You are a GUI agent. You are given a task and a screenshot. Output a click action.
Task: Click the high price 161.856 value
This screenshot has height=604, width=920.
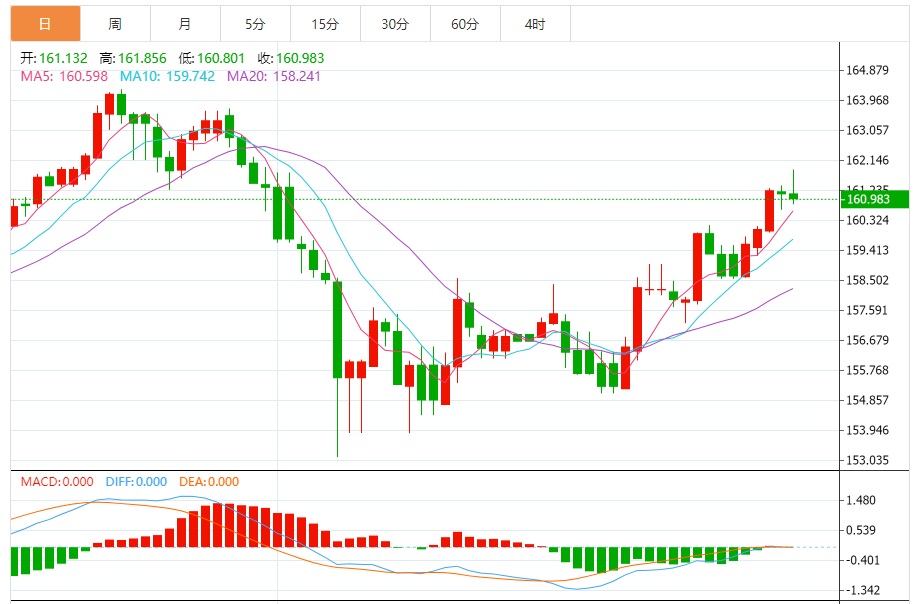click(143, 58)
